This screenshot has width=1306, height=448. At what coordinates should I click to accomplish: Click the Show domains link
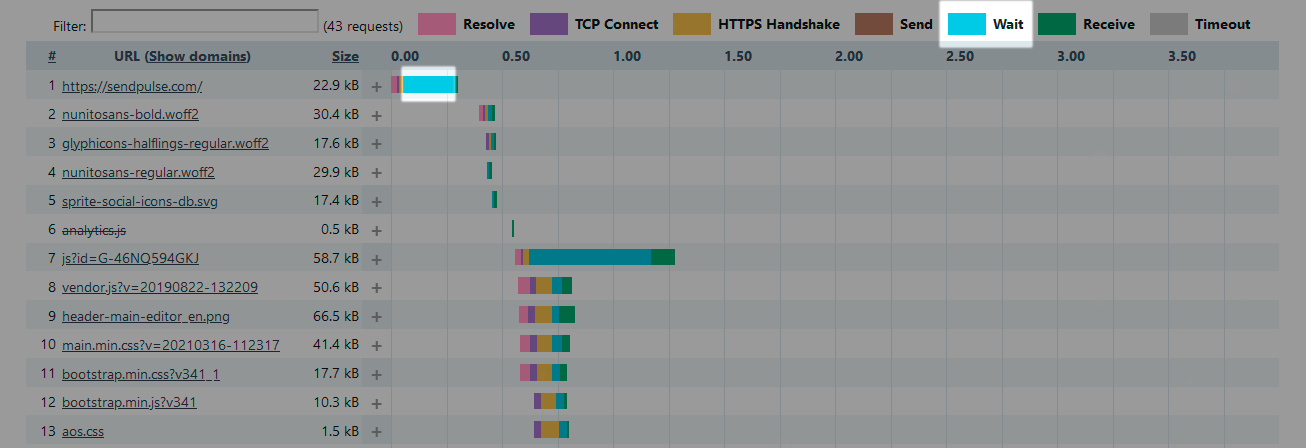[x=198, y=56]
